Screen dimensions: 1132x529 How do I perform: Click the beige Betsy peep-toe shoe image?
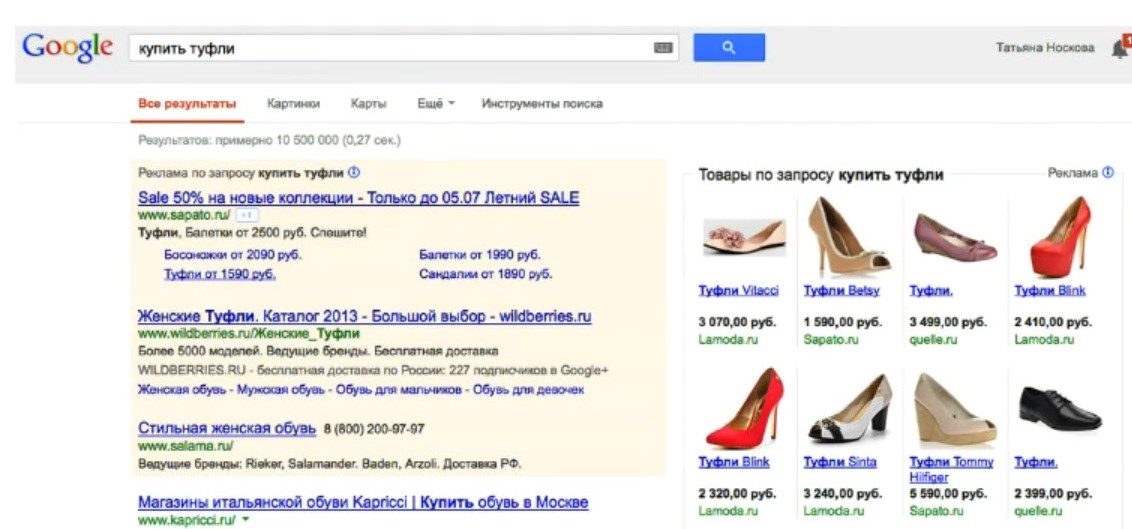coord(849,236)
